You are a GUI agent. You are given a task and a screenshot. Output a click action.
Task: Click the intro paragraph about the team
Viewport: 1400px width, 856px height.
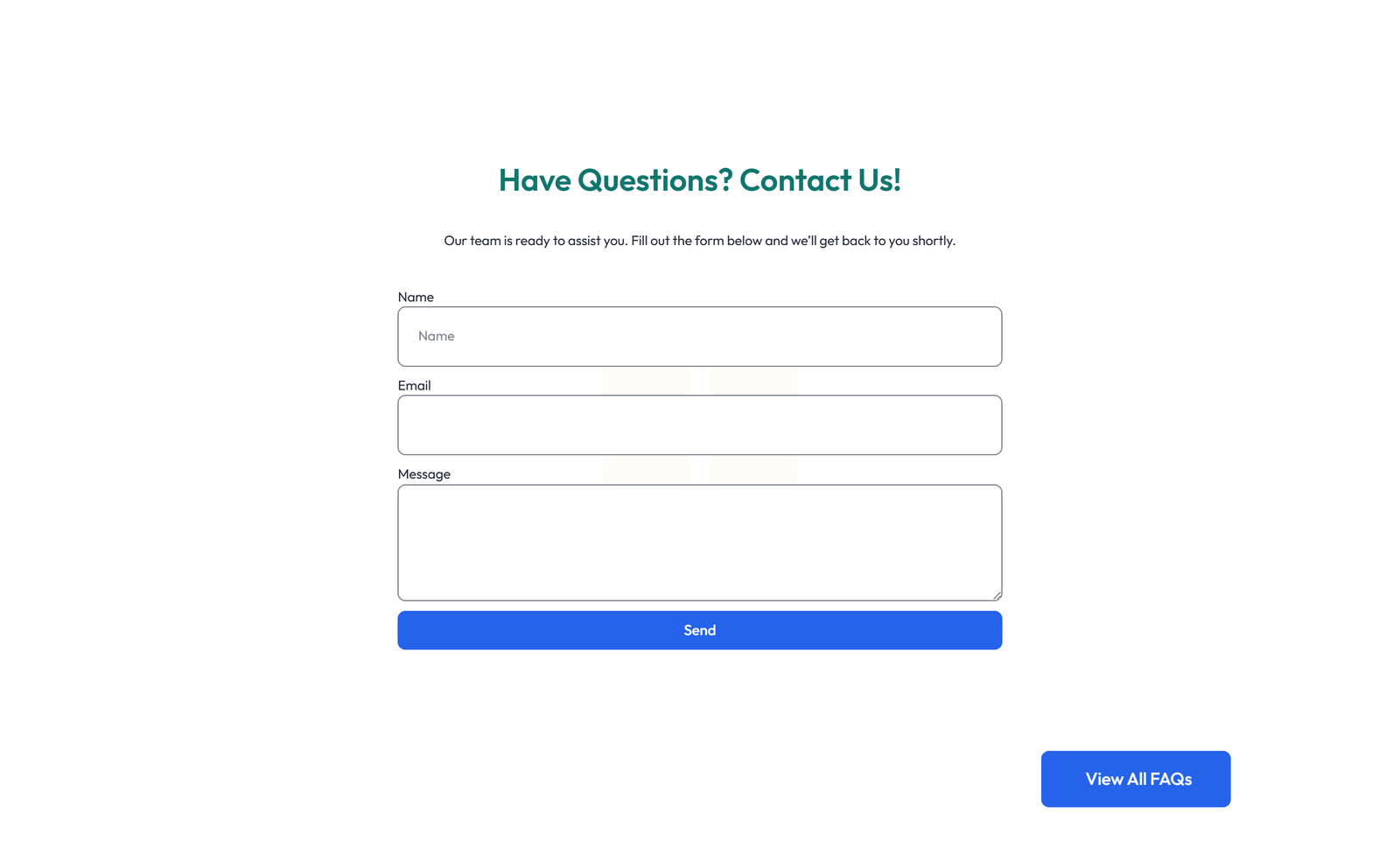point(699,240)
